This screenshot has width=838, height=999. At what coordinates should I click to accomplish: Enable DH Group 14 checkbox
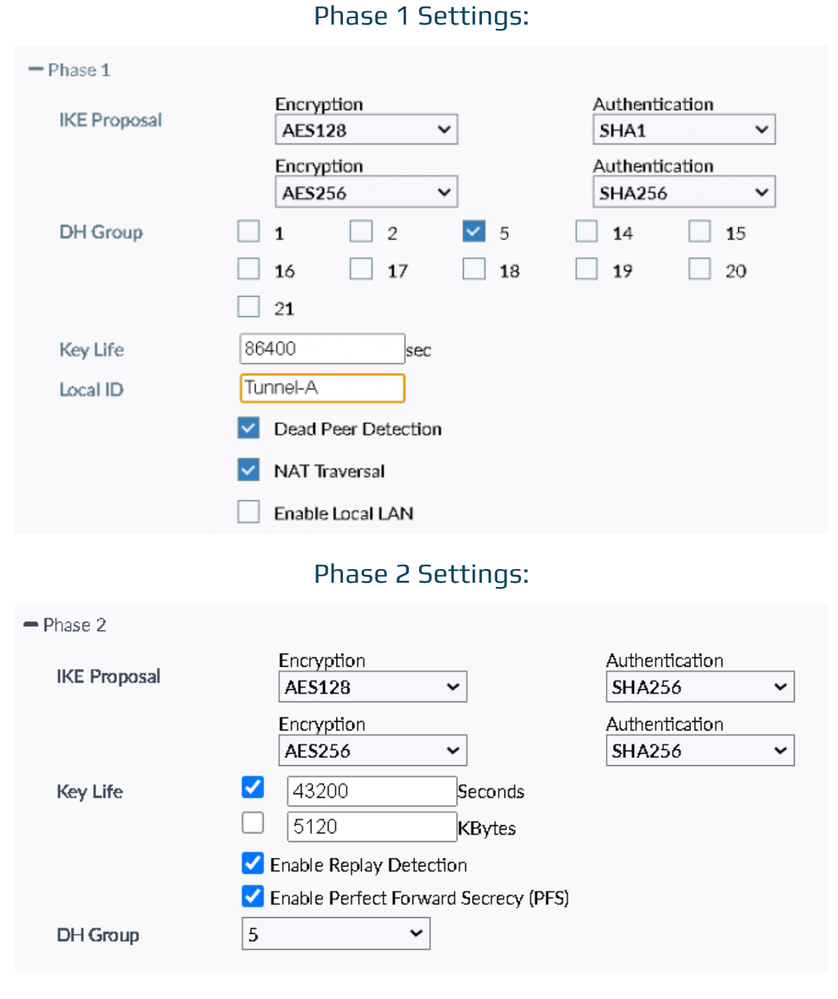pos(587,232)
